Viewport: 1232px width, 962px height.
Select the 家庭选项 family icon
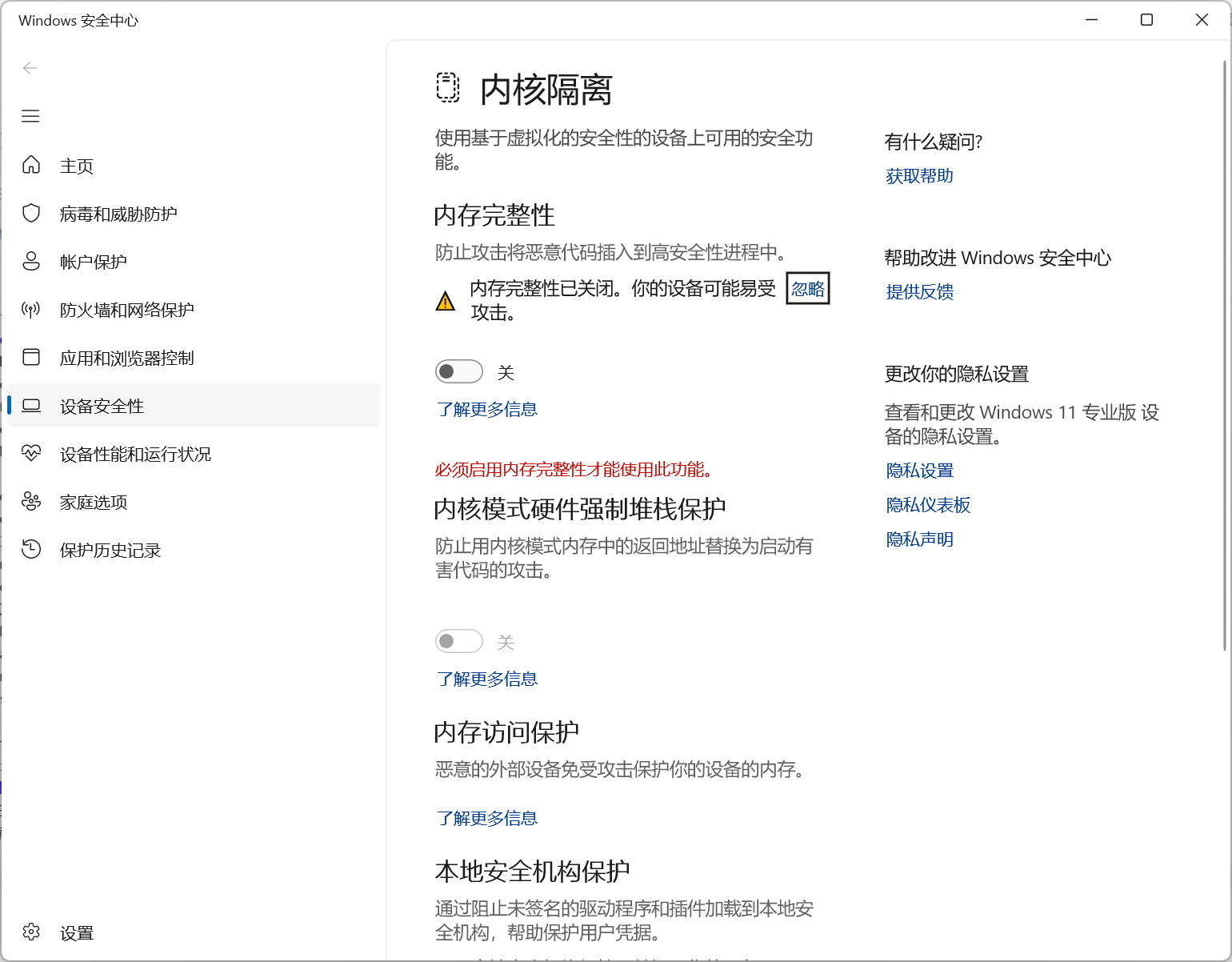point(31,501)
